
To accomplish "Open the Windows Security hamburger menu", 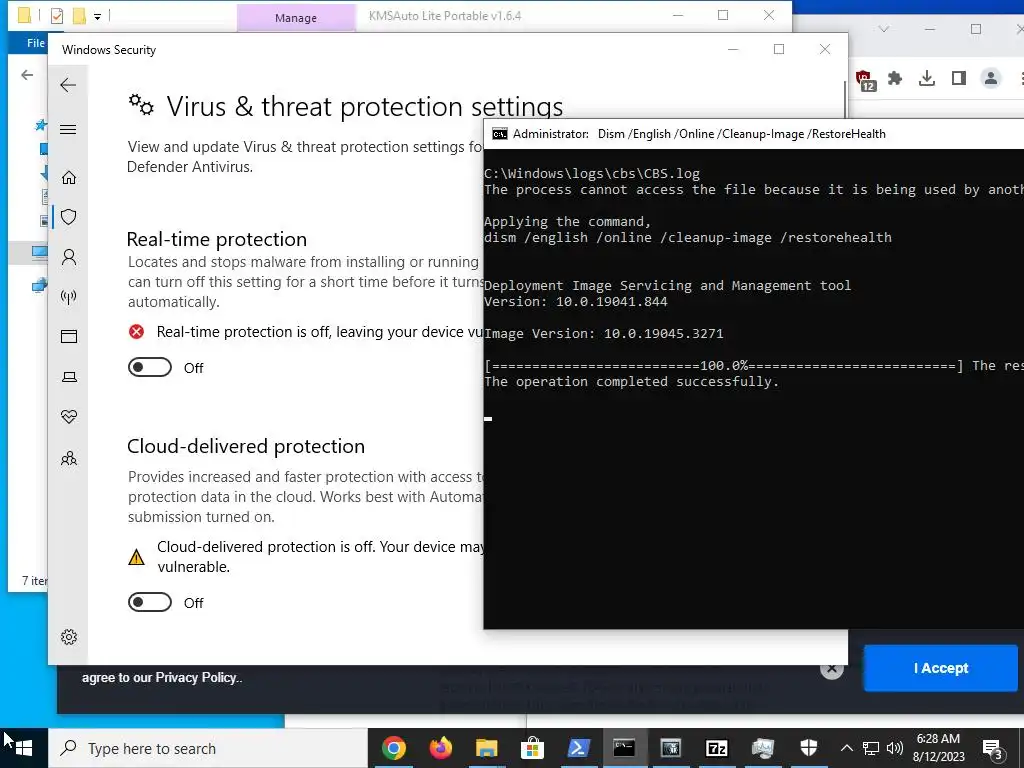I will coord(68,129).
